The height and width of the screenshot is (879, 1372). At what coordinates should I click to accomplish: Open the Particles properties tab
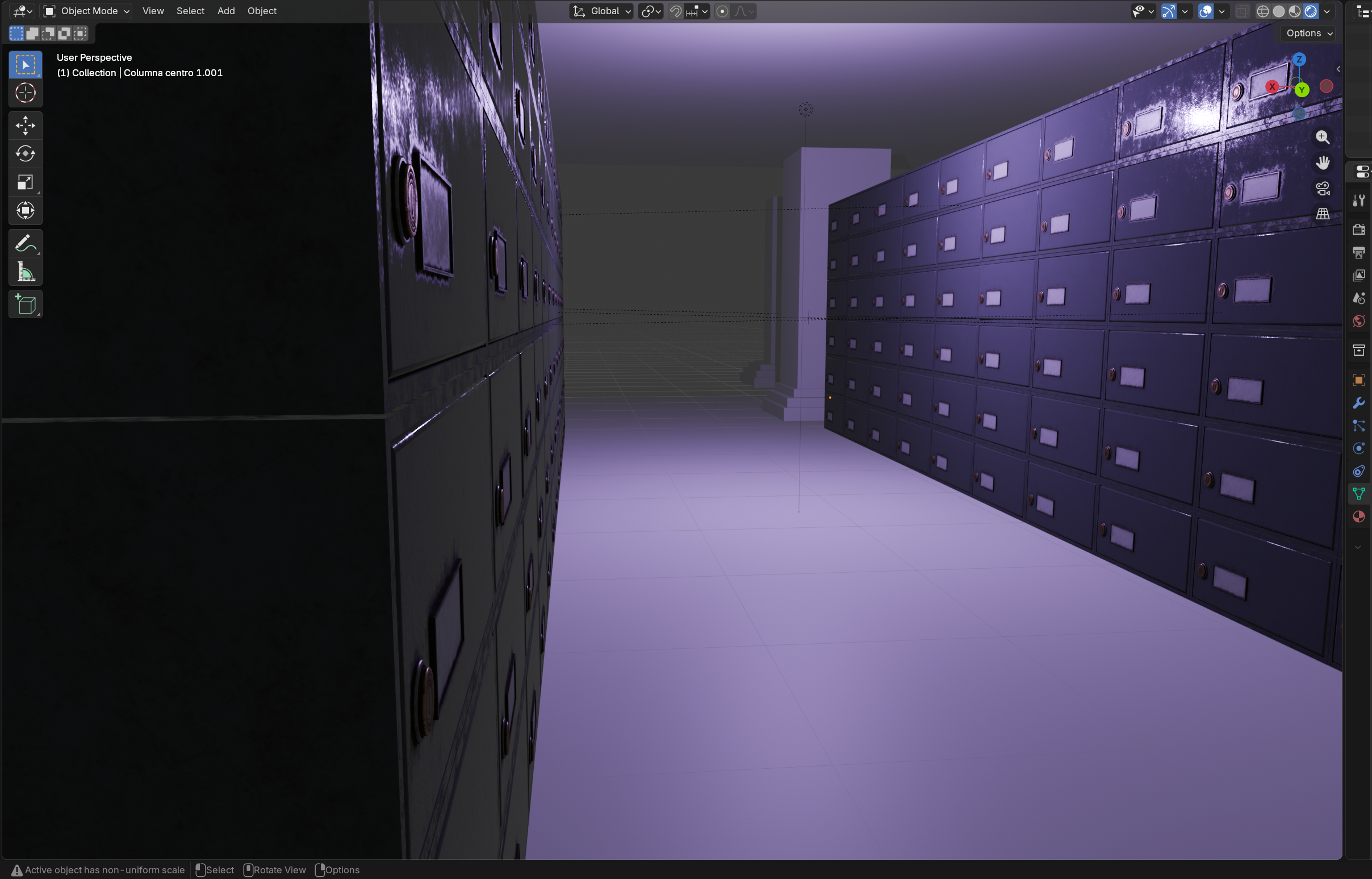pos(1358,426)
